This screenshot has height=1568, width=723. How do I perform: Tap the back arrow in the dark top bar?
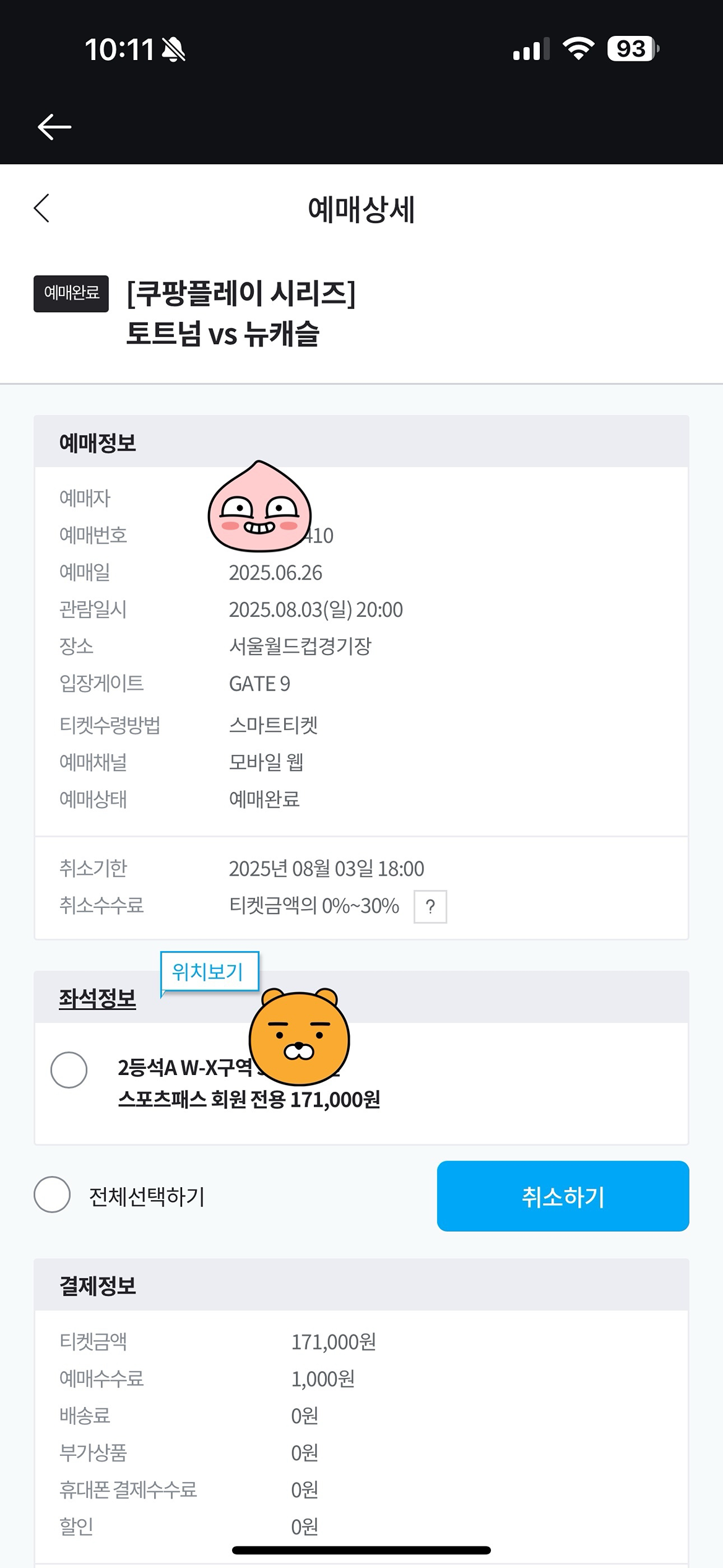point(54,127)
